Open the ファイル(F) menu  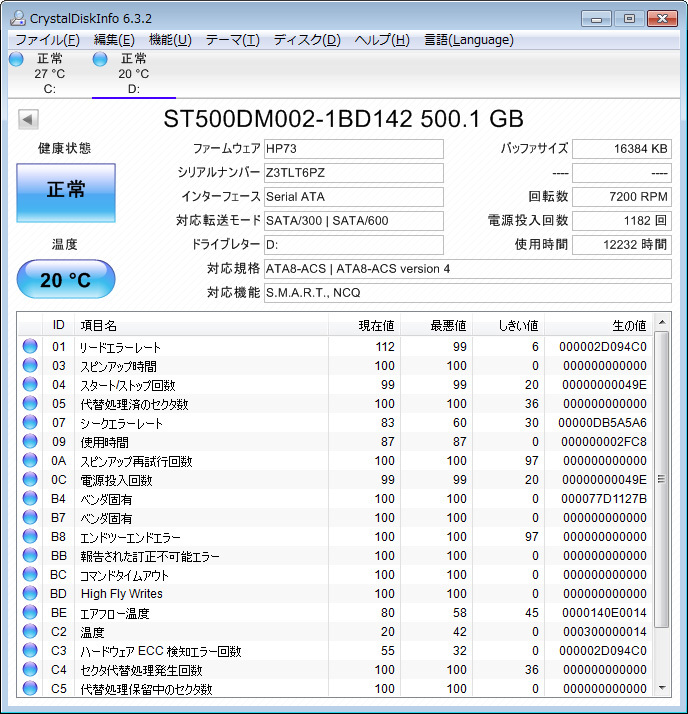point(46,40)
